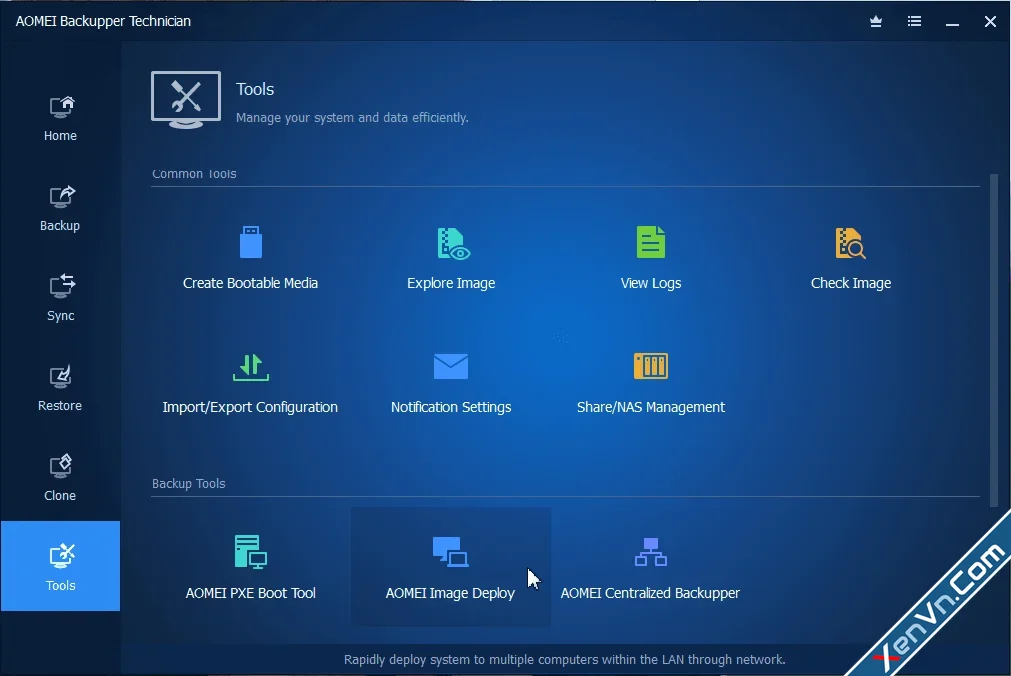Click the "Notification Settings" label

(451, 407)
